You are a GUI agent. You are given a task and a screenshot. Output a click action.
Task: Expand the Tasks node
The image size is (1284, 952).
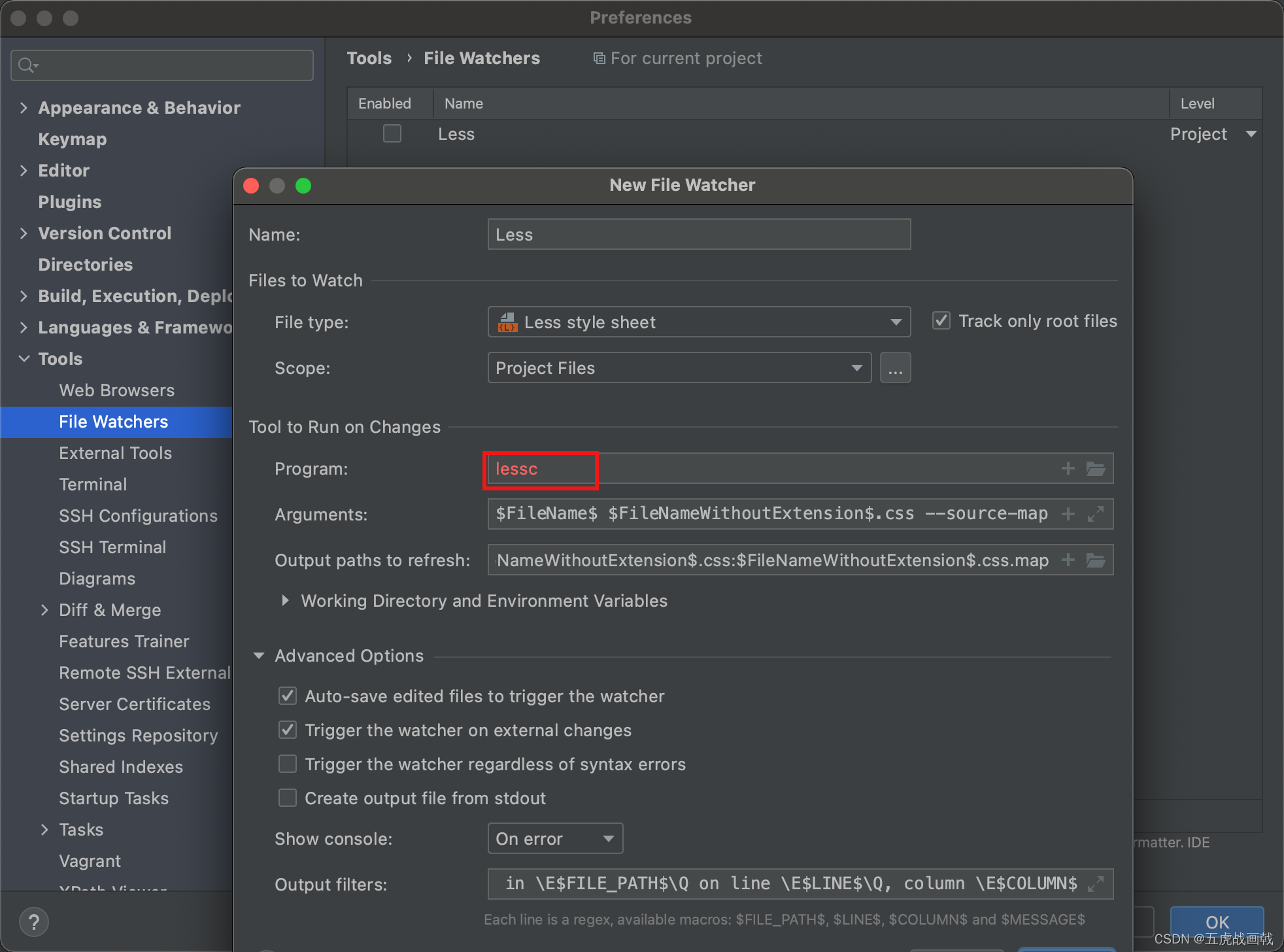pos(44,830)
